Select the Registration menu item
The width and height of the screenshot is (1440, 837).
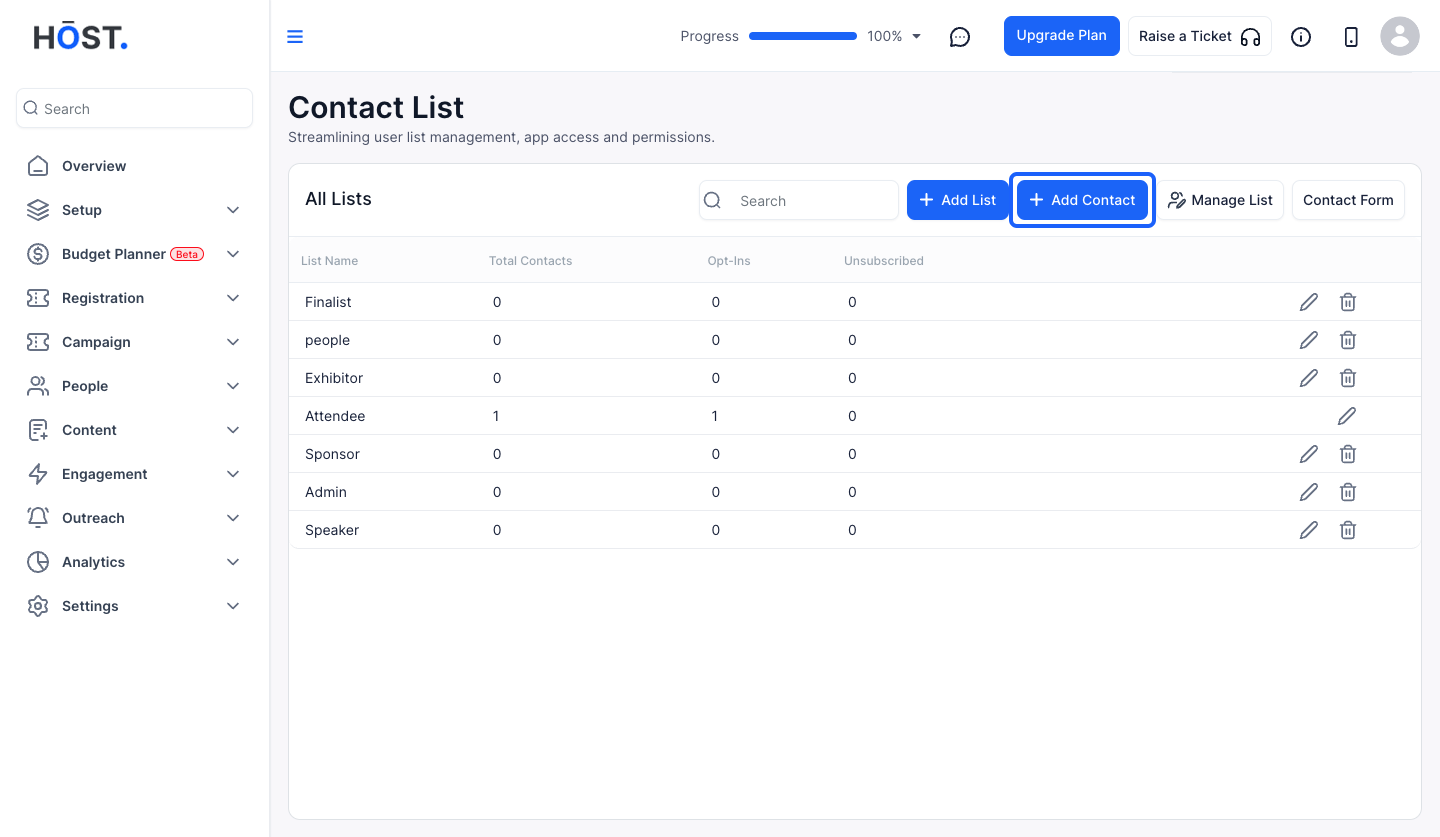point(134,298)
